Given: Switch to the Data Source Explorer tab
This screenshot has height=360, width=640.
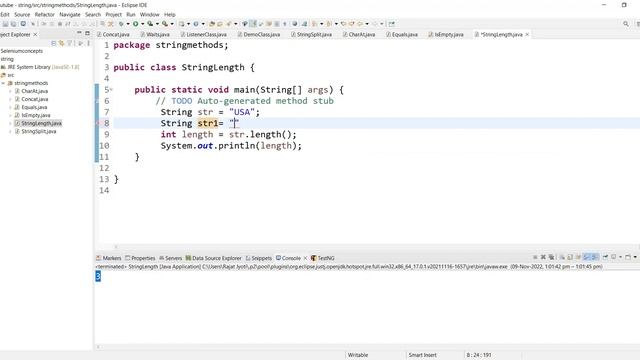Looking at the screenshot, I should point(213,258).
